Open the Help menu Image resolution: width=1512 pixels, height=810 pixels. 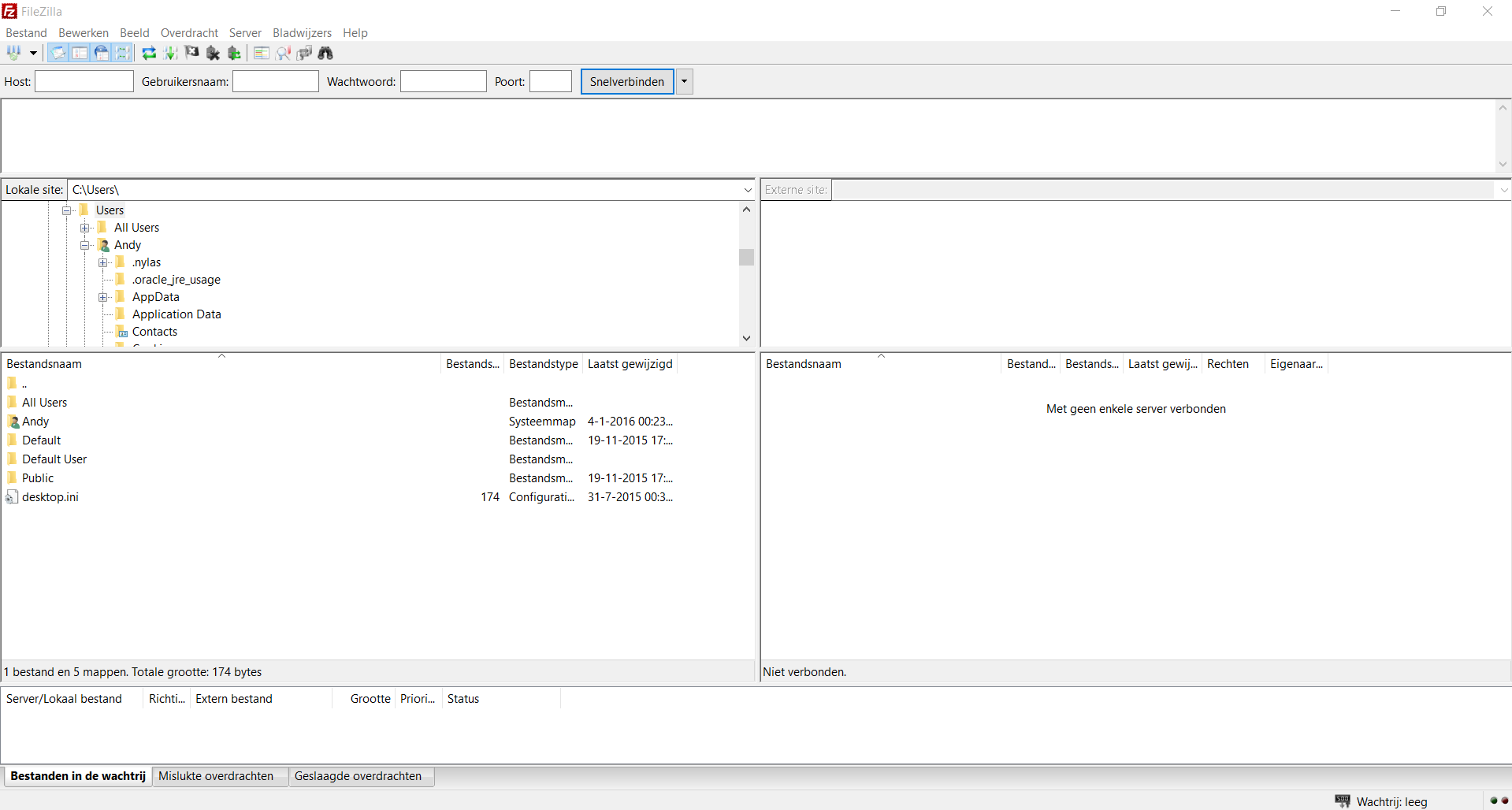(355, 33)
